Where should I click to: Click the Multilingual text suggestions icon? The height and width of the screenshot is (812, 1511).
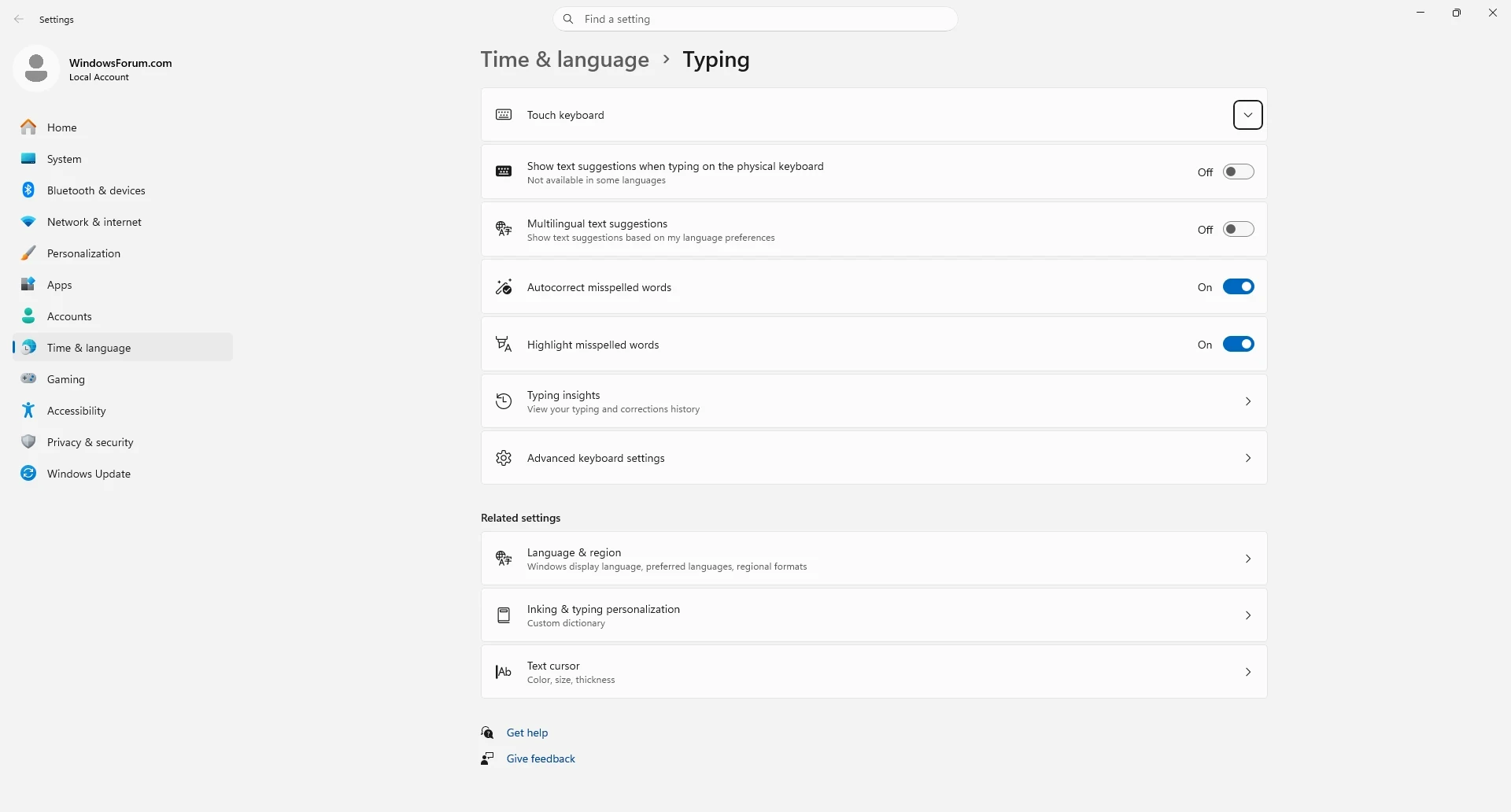point(504,229)
